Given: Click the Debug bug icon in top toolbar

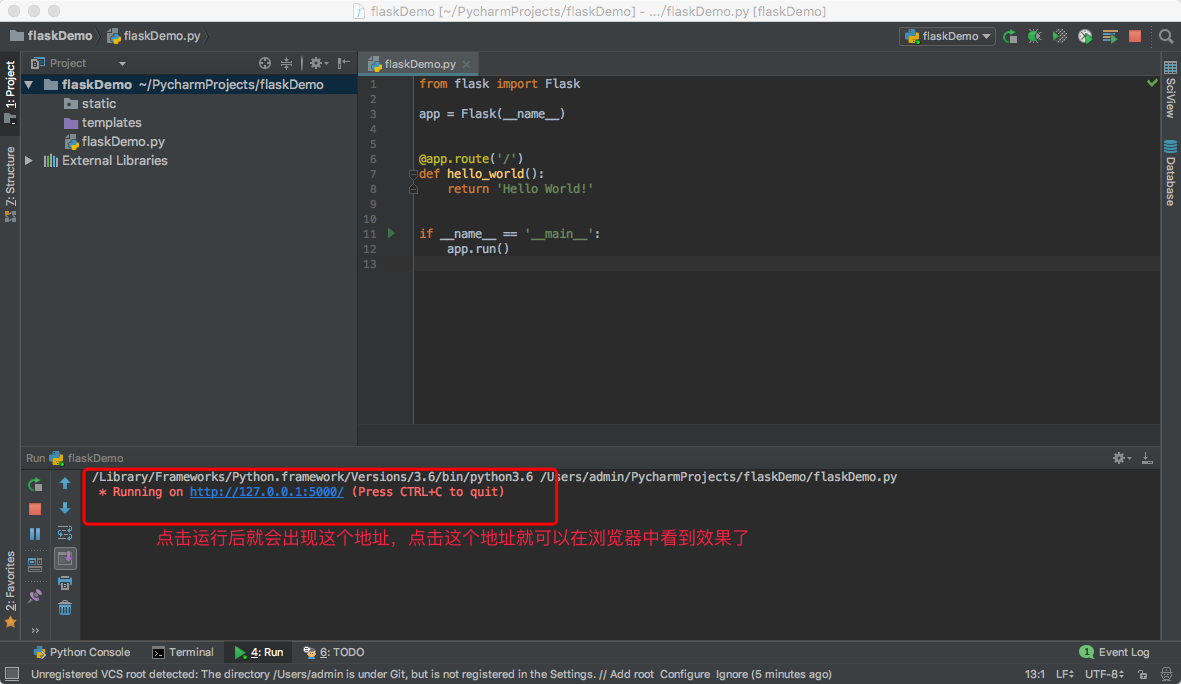Looking at the screenshot, I should [1035, 36].
